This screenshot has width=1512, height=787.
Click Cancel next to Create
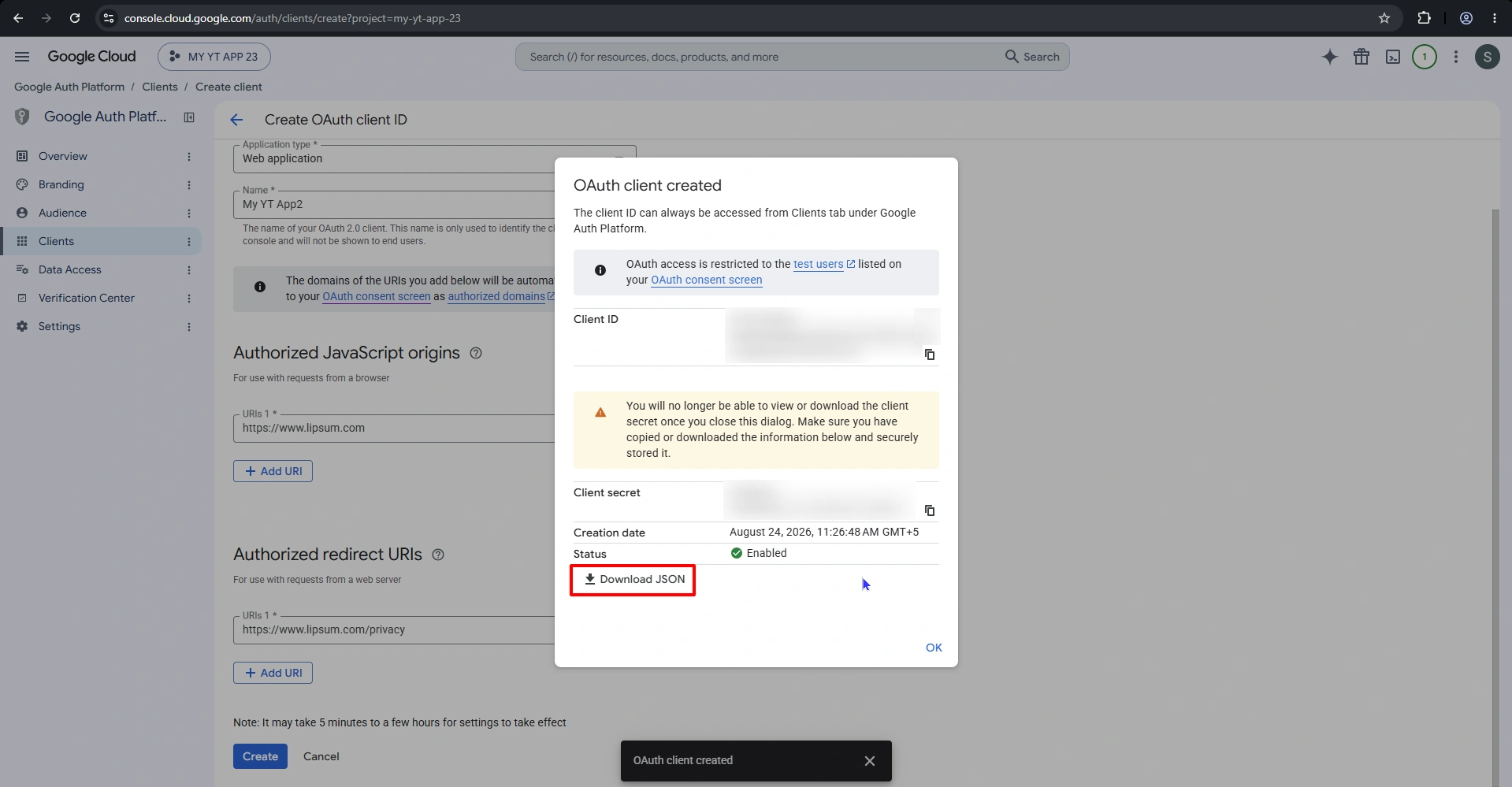pos(321,756)
